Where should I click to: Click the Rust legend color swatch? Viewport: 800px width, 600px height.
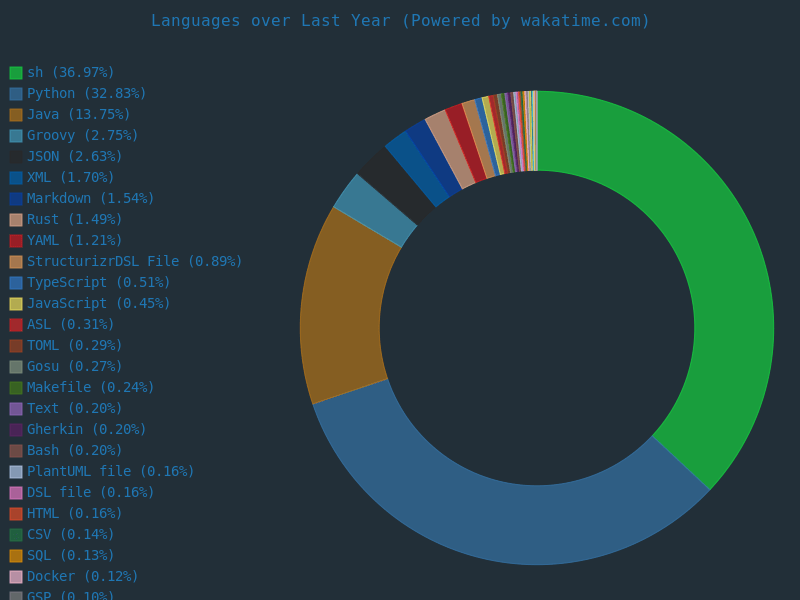pyautogui.click(x=16, y=220)
